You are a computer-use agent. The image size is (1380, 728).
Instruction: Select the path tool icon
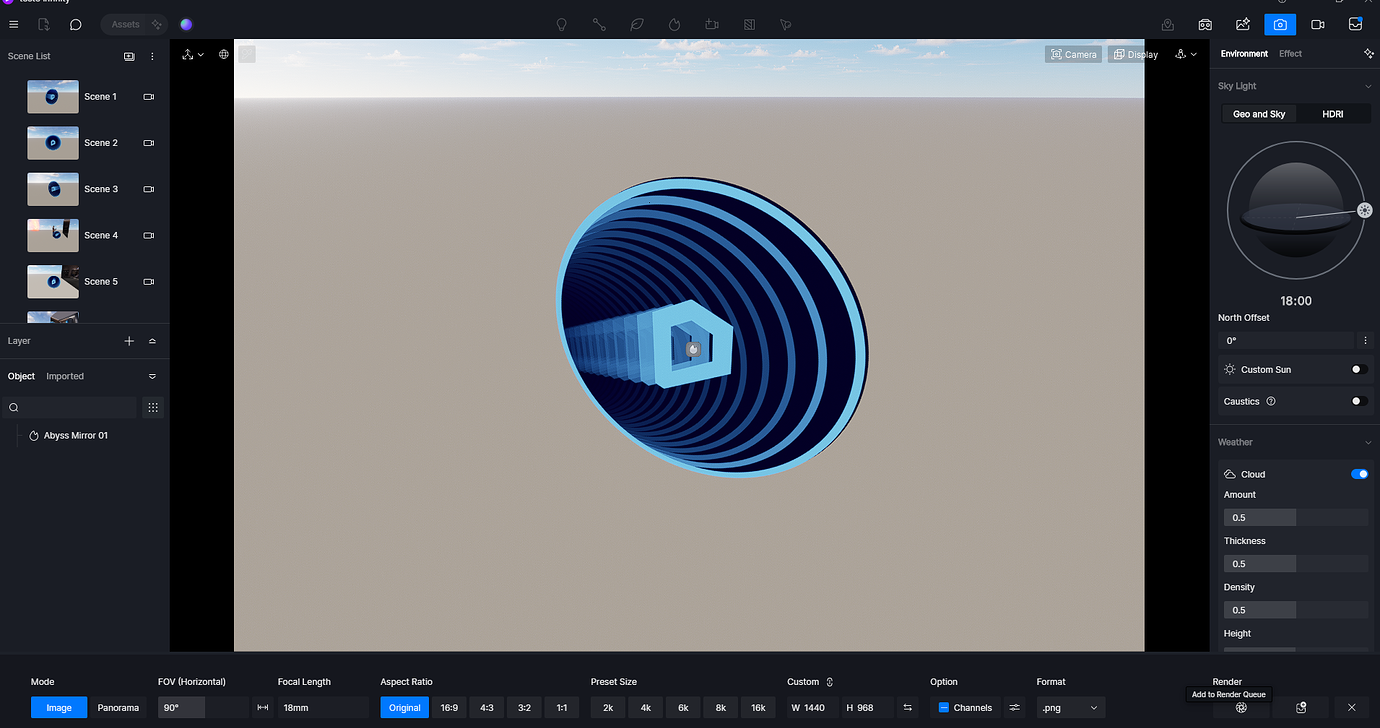599,24
